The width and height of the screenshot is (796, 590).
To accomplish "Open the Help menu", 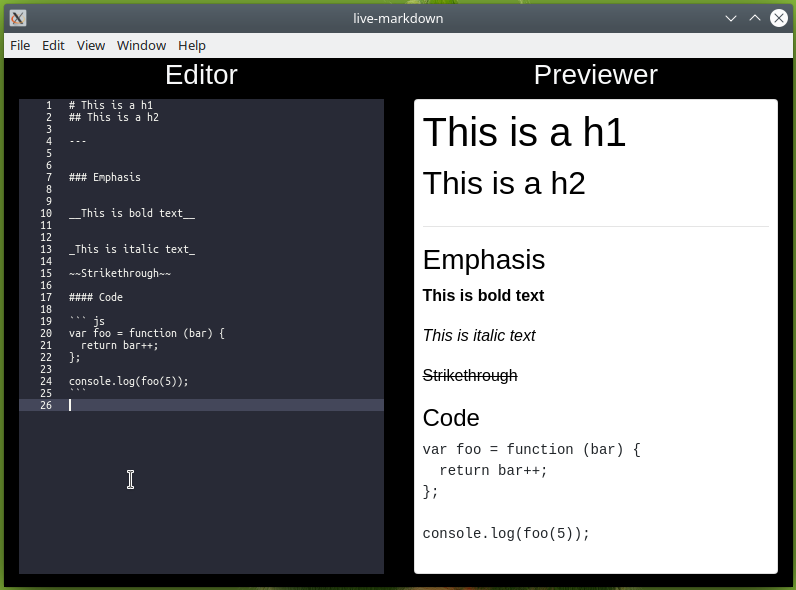I will 191,46.
